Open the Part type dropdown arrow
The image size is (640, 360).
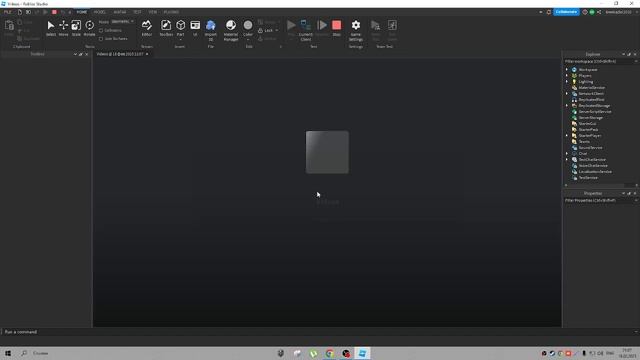[x=180, y=39]
